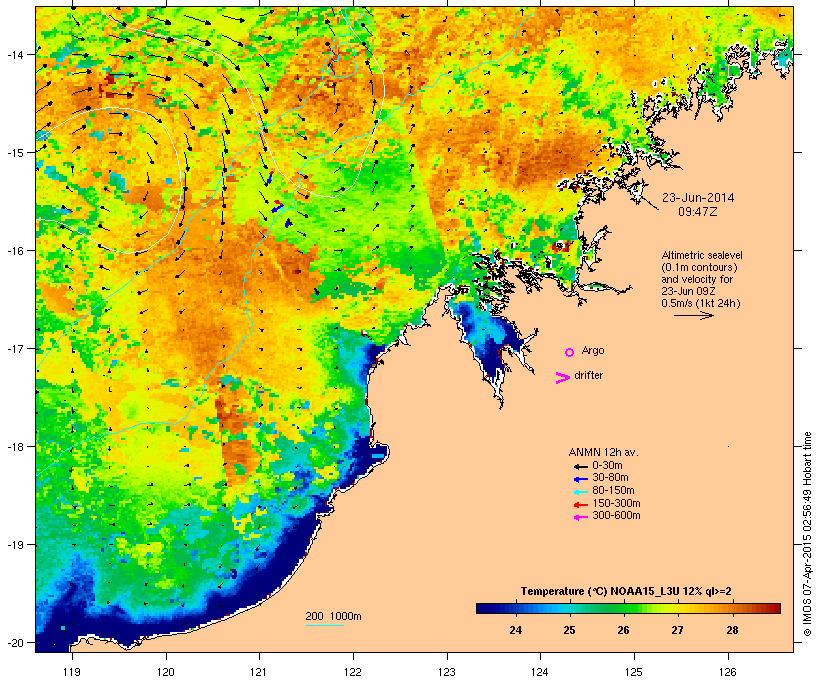The width and height of the screenshot is (820, 680).
Task: Click the time label 09:47Z
Action: click(698, 212)
